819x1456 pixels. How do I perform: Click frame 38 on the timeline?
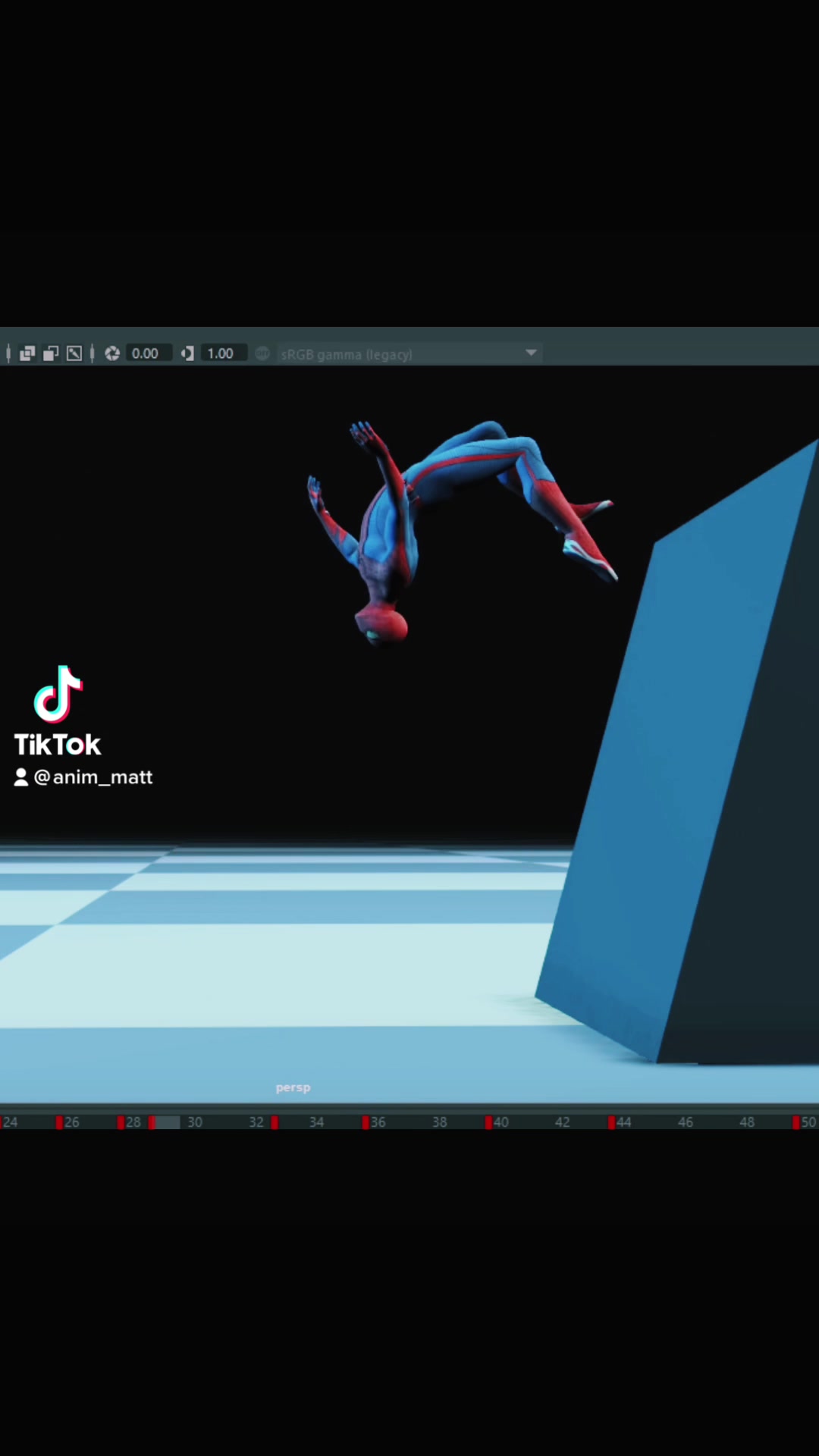tap(440, 1122)
